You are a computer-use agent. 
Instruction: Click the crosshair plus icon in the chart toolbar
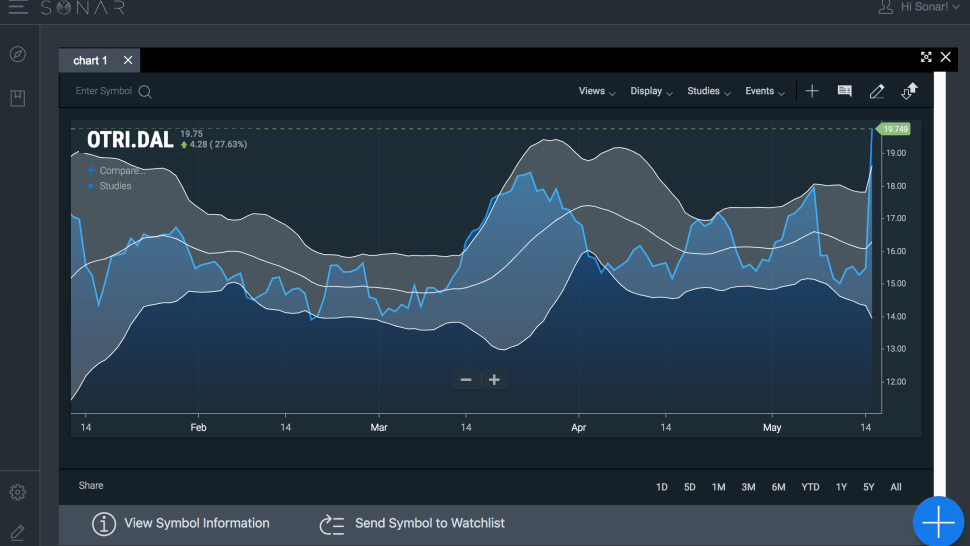click(812, 92)
